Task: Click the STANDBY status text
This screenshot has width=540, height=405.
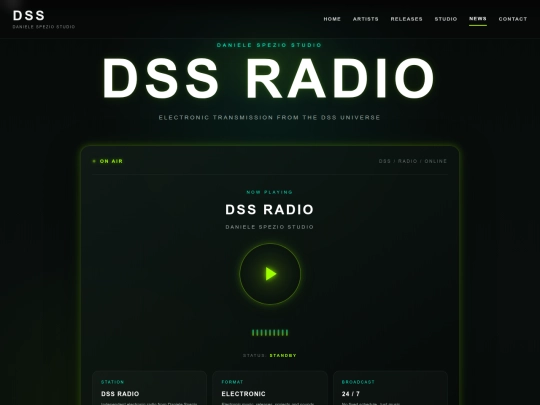Action: tap(283, 355)
